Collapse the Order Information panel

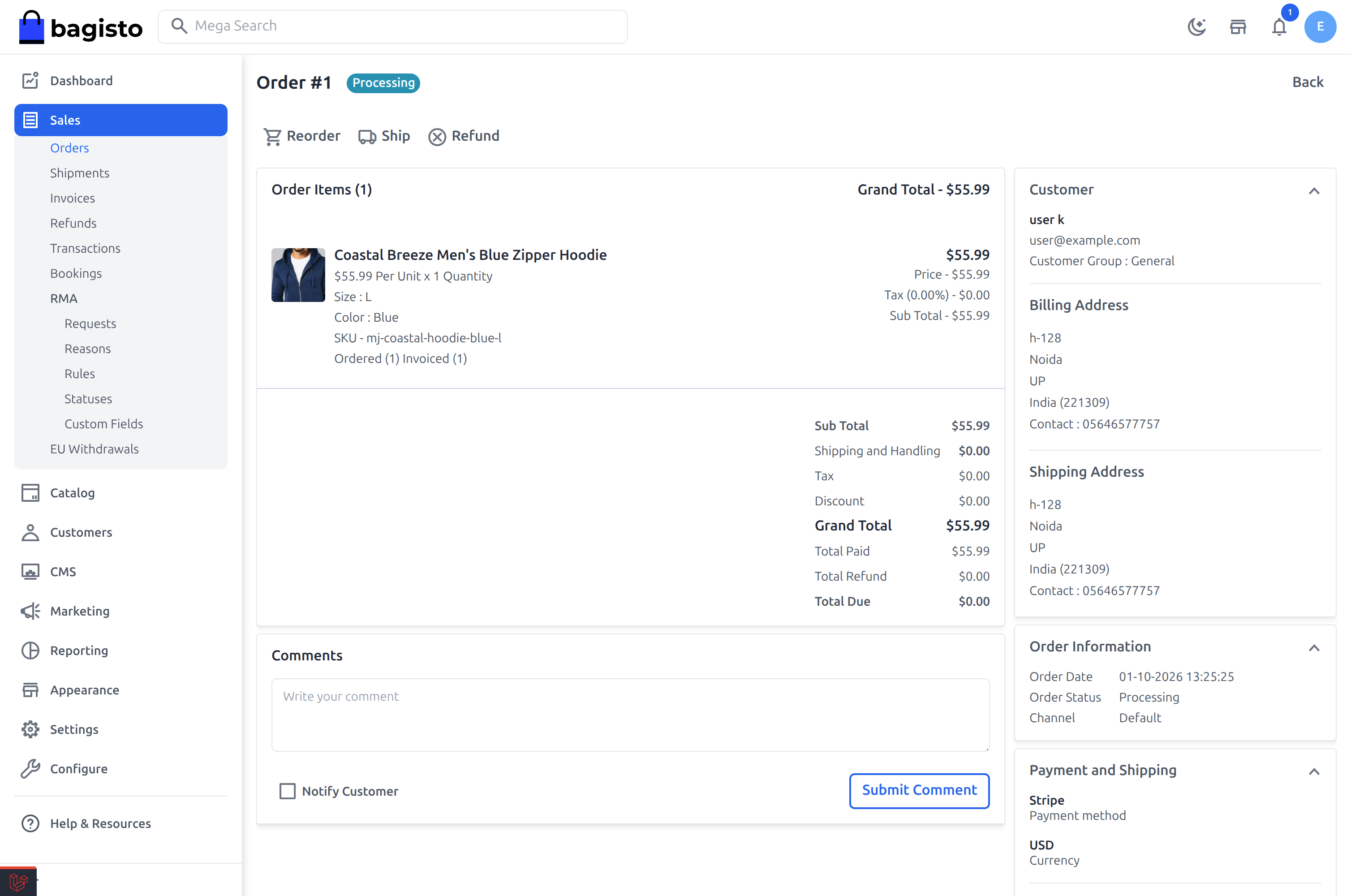click(x=1314, y=647)
